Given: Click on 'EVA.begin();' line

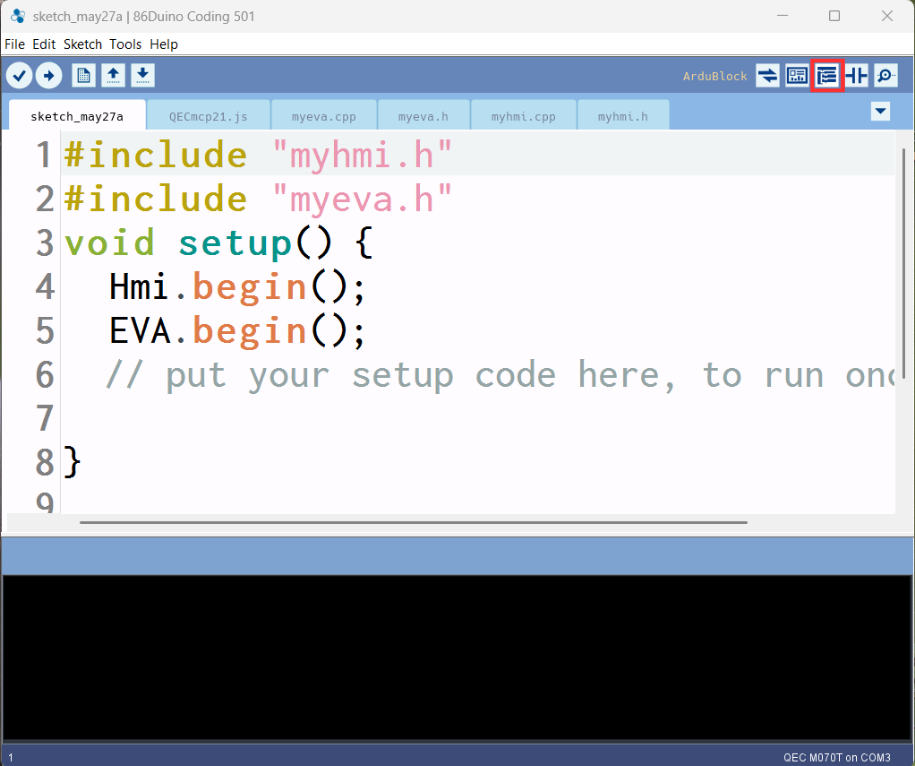Looking at the screenshot, I should pyautogui.click(x=237, y=331).
